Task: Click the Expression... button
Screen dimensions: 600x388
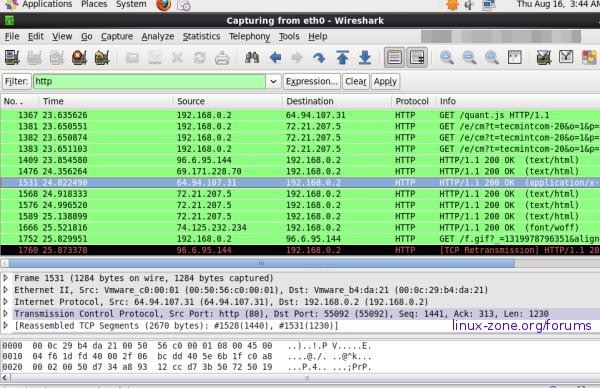Action: pos(311,82)
